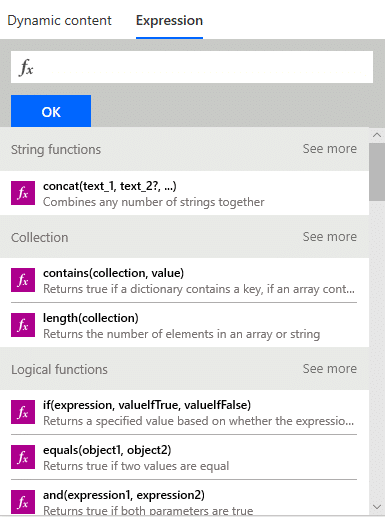Click the fx icon beside if function
The width and height of the screenshot is (385, 517).
(x=23, y=412)
